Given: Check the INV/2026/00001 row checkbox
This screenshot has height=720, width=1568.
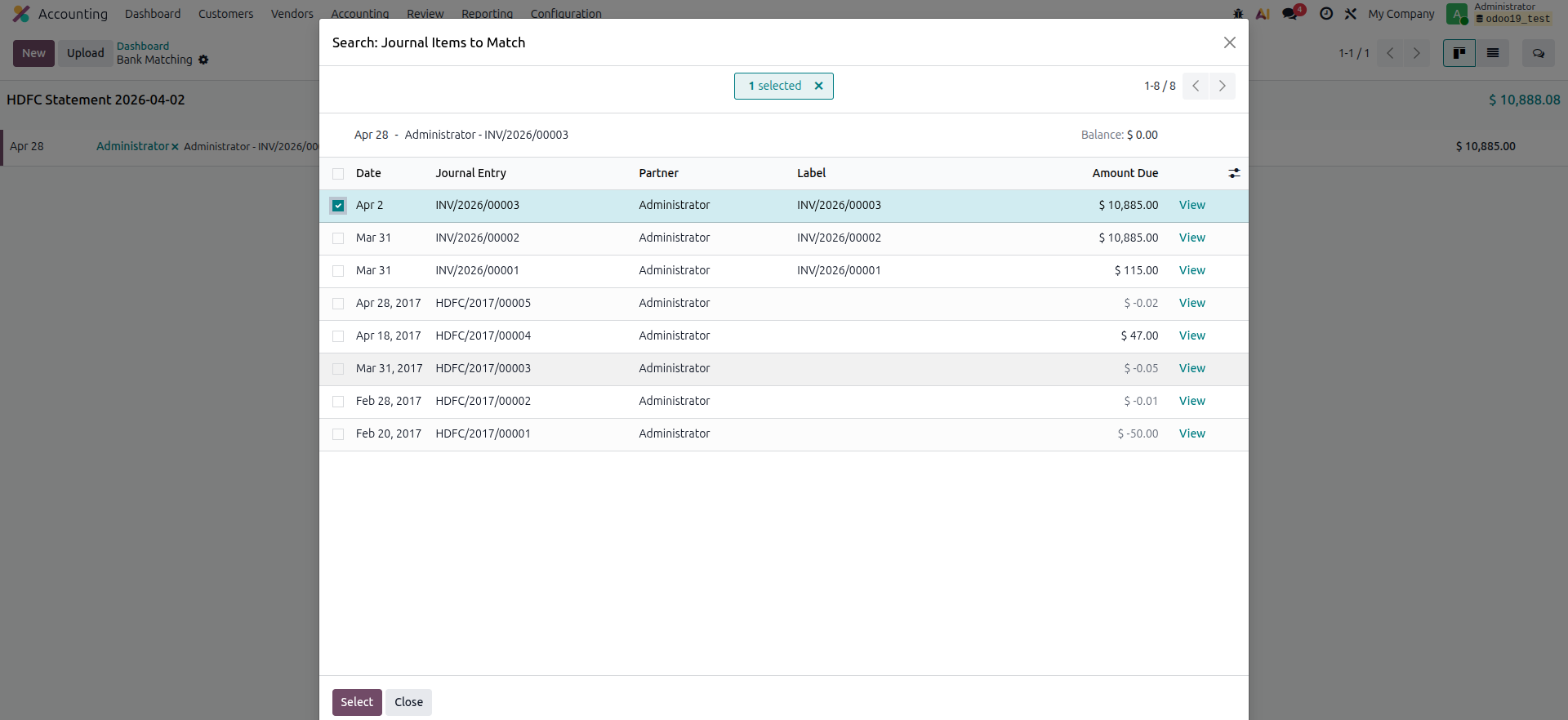Looking at the screenshot, I should click(x=338, y=271).
